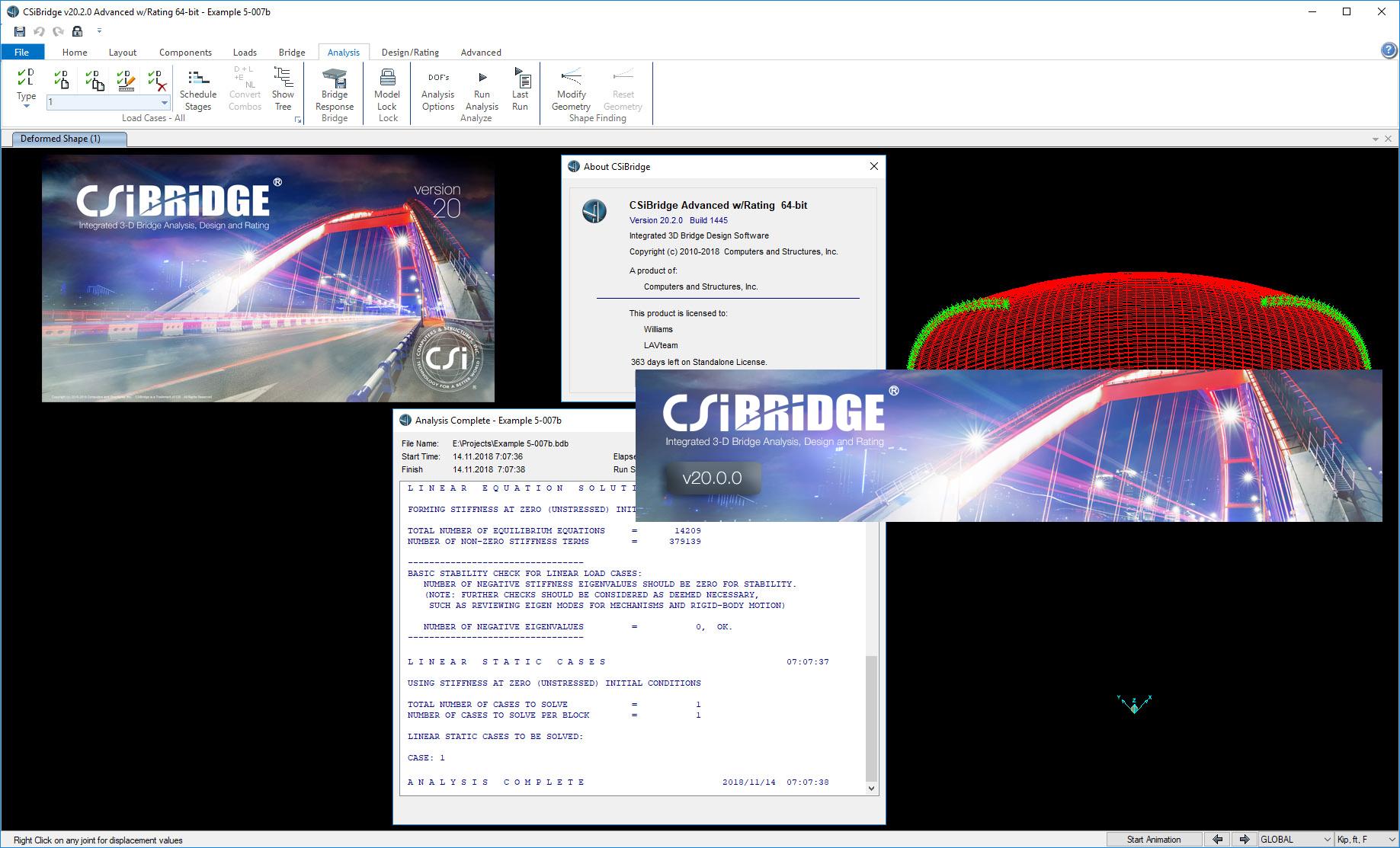Open the GLOBAL coordinate system dropdown
Screen dimensions: 1400x848
point(1295,840)
